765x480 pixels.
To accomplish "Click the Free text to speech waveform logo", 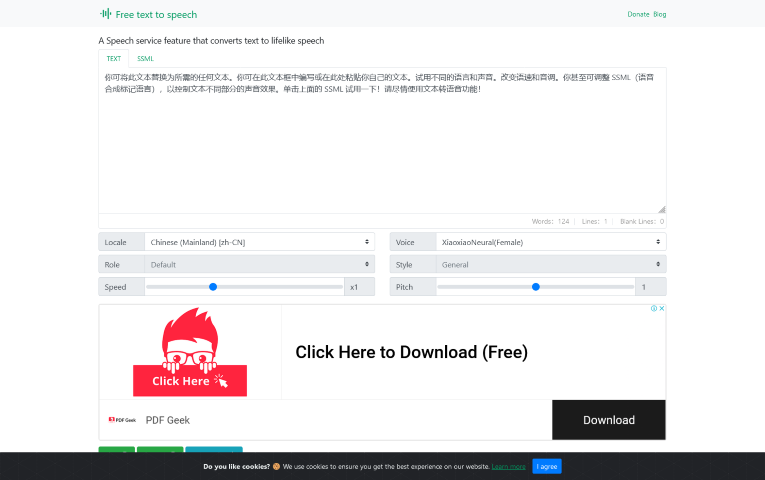I will pos(105,14).
